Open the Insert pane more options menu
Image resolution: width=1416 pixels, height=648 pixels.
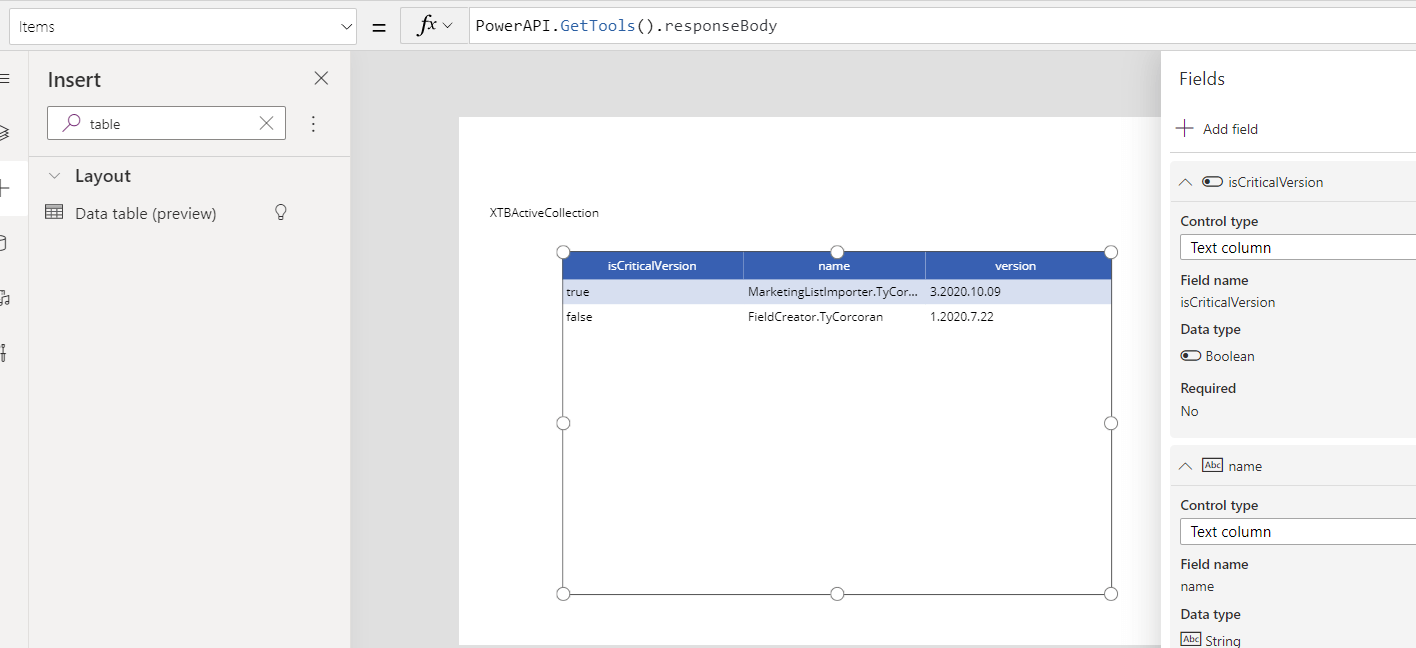313,124
